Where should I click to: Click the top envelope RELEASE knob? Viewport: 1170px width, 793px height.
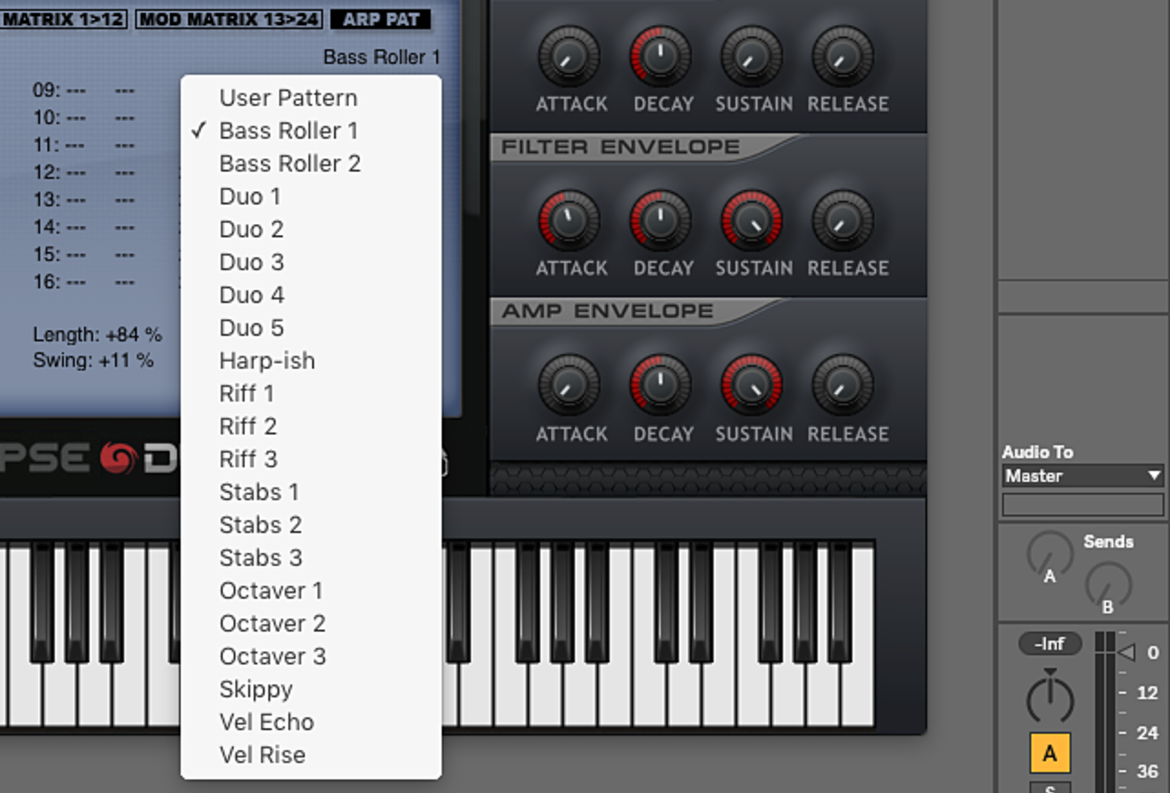click(x=843, y=56)
